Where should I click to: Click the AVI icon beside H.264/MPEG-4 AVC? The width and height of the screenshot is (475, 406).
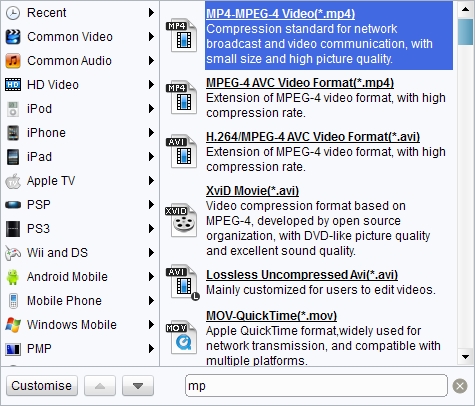tap(182, 151)
